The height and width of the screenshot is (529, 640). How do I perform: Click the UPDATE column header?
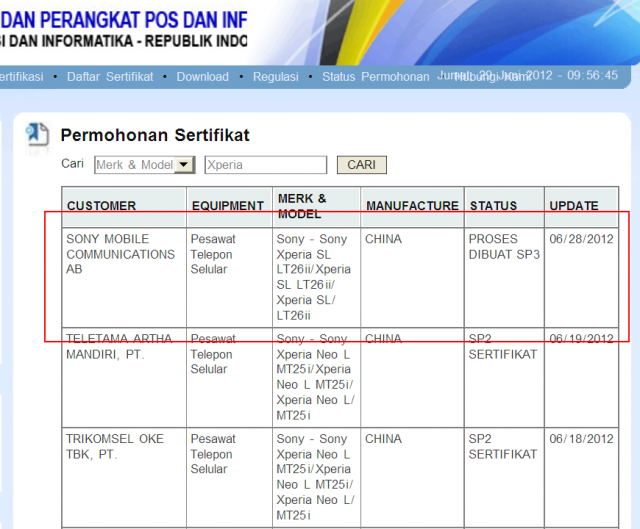point(573,206)
